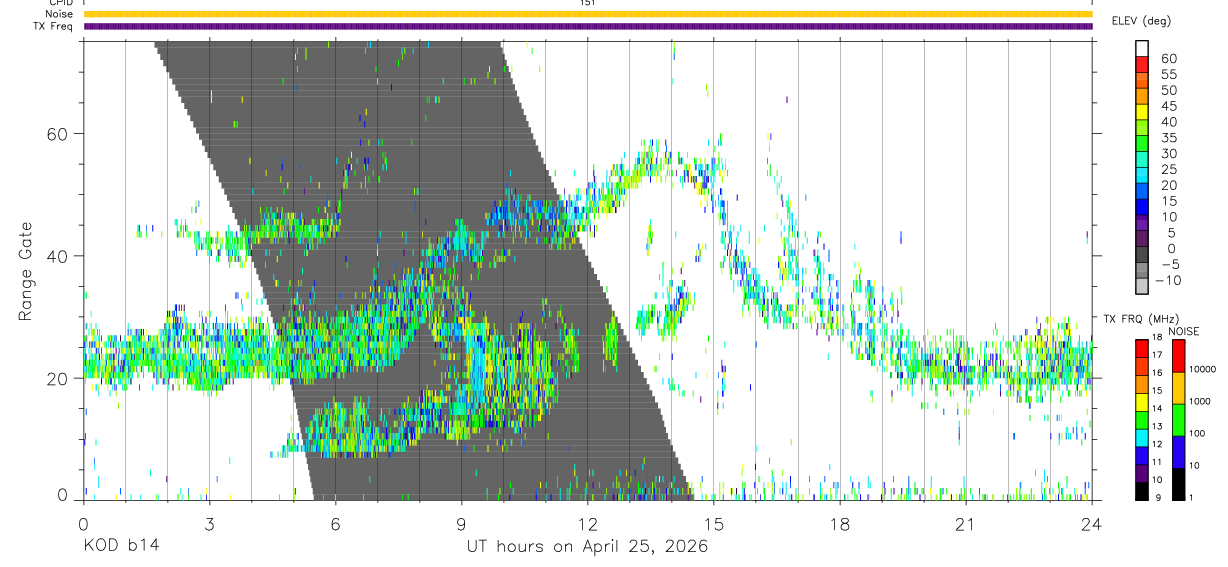The image size is (1228, 567).
Task: Click the '1000' tick on NOISE scale
Action: pos(1199,402)
